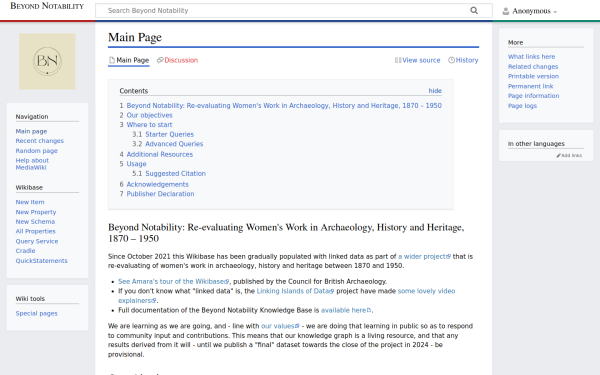Viewport: 600px width, 375px height.
Task: Click Add links under other languages
Action: (x=569, y=155)
